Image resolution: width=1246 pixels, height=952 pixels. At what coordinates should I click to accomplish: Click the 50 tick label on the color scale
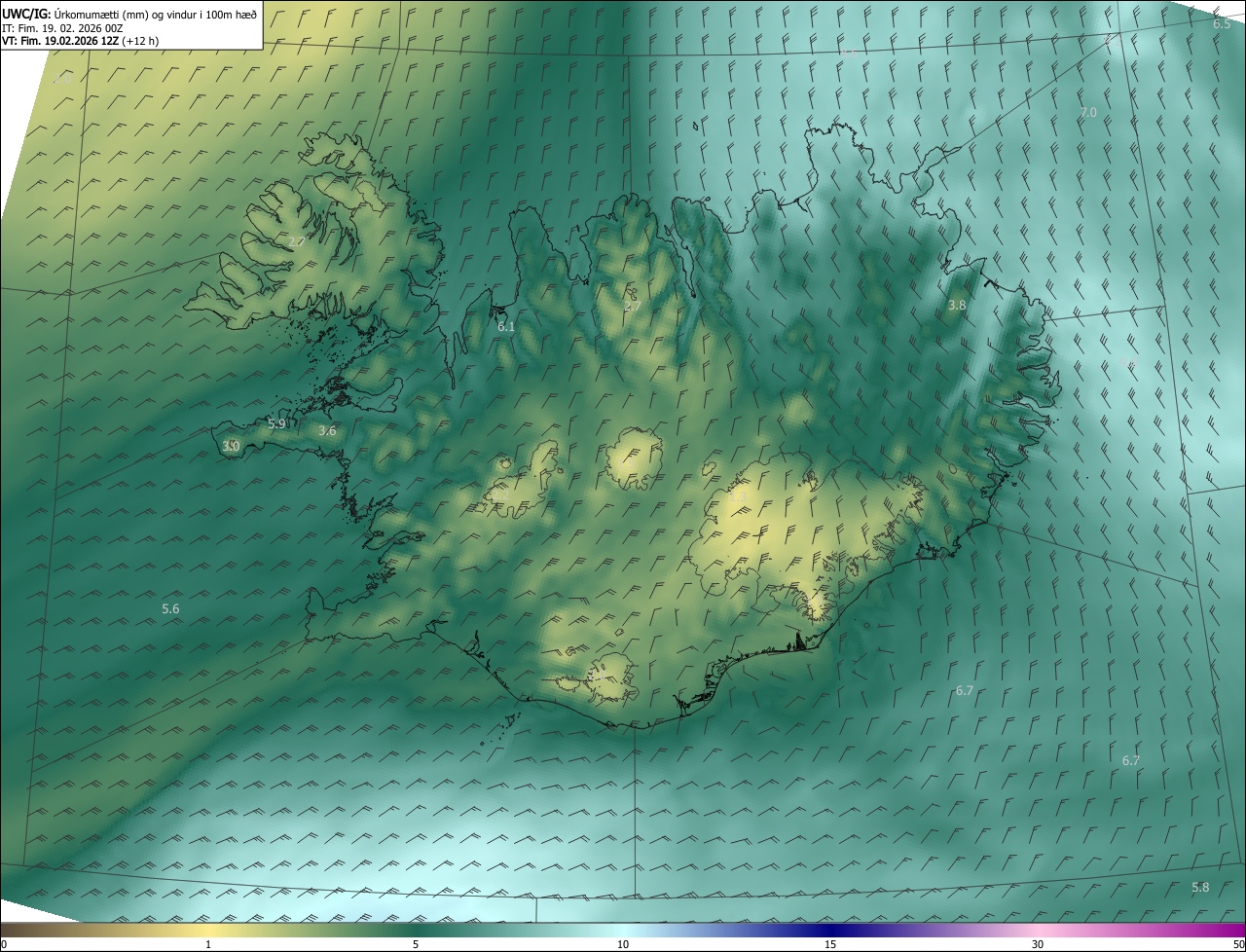pyautogui.click(x=1237, y=944)
